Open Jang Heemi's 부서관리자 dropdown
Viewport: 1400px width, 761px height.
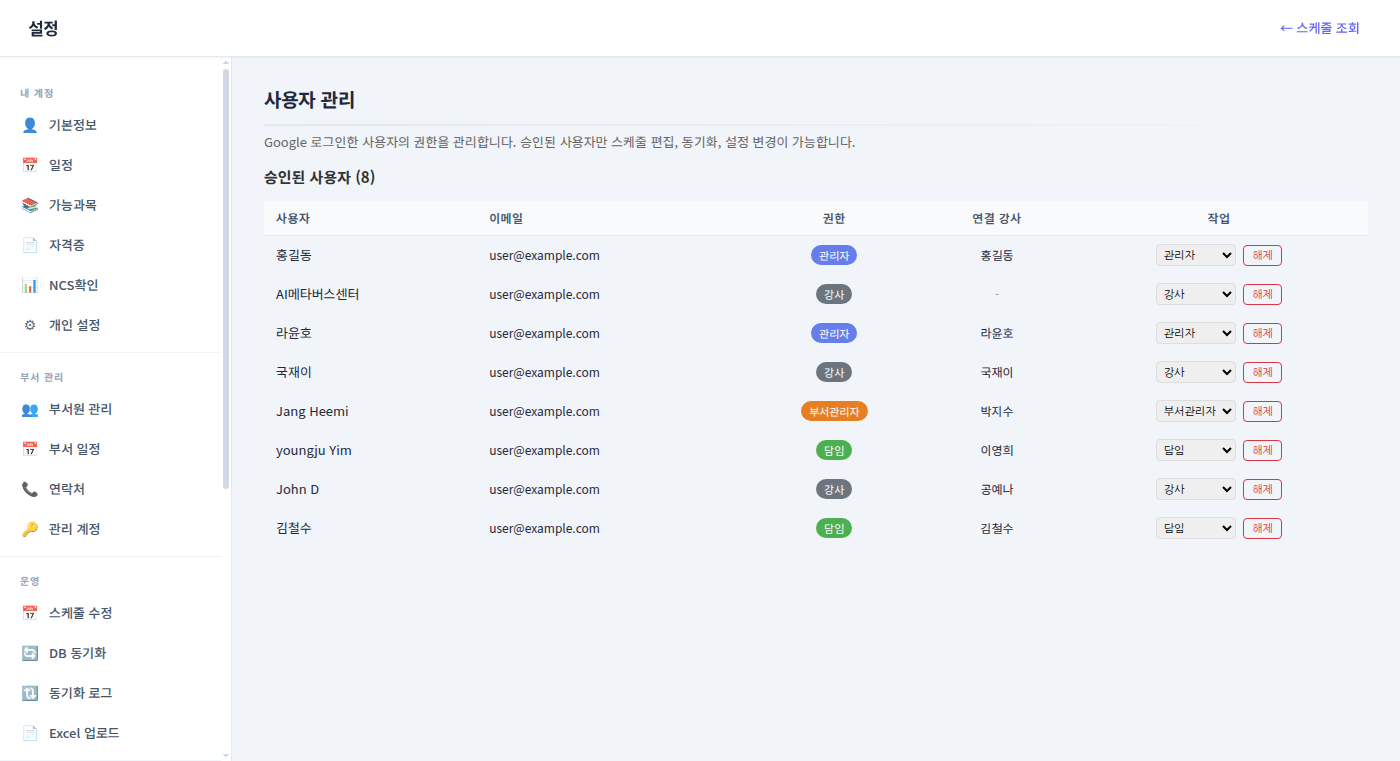[x=1195, y=411]
